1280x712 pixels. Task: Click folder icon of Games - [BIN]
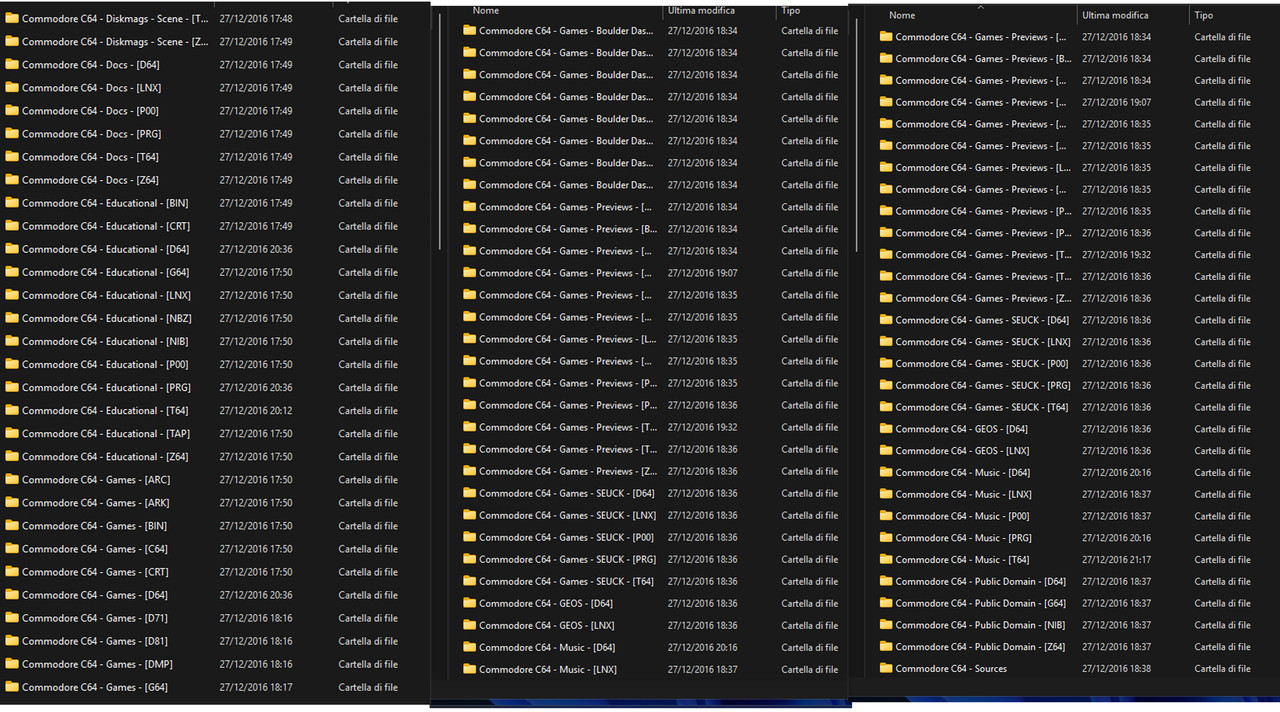coord(12,526)
